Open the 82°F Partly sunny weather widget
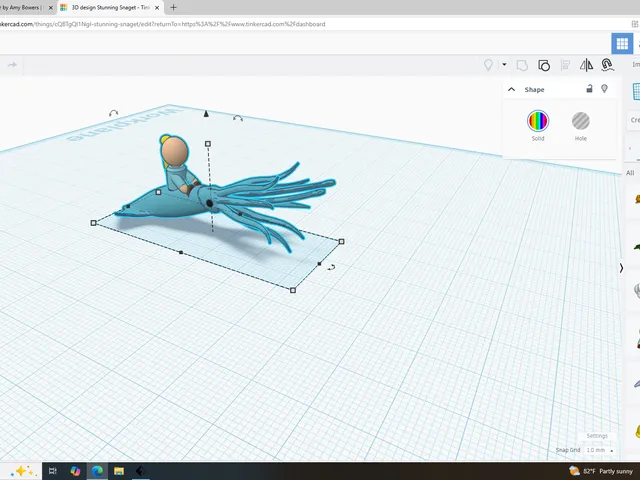This screenshot has height=480, width=640. click(601, 471)
